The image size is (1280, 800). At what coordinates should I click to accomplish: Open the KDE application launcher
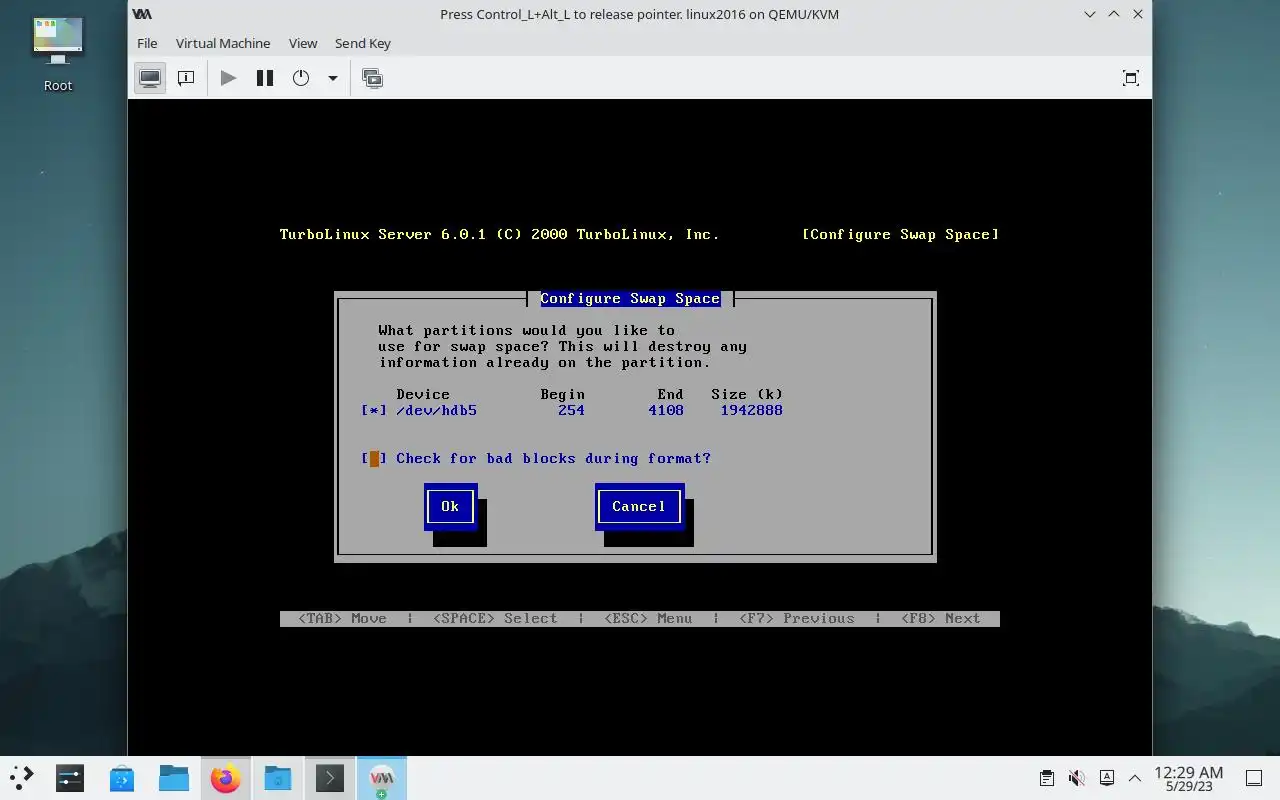[21, 777]
